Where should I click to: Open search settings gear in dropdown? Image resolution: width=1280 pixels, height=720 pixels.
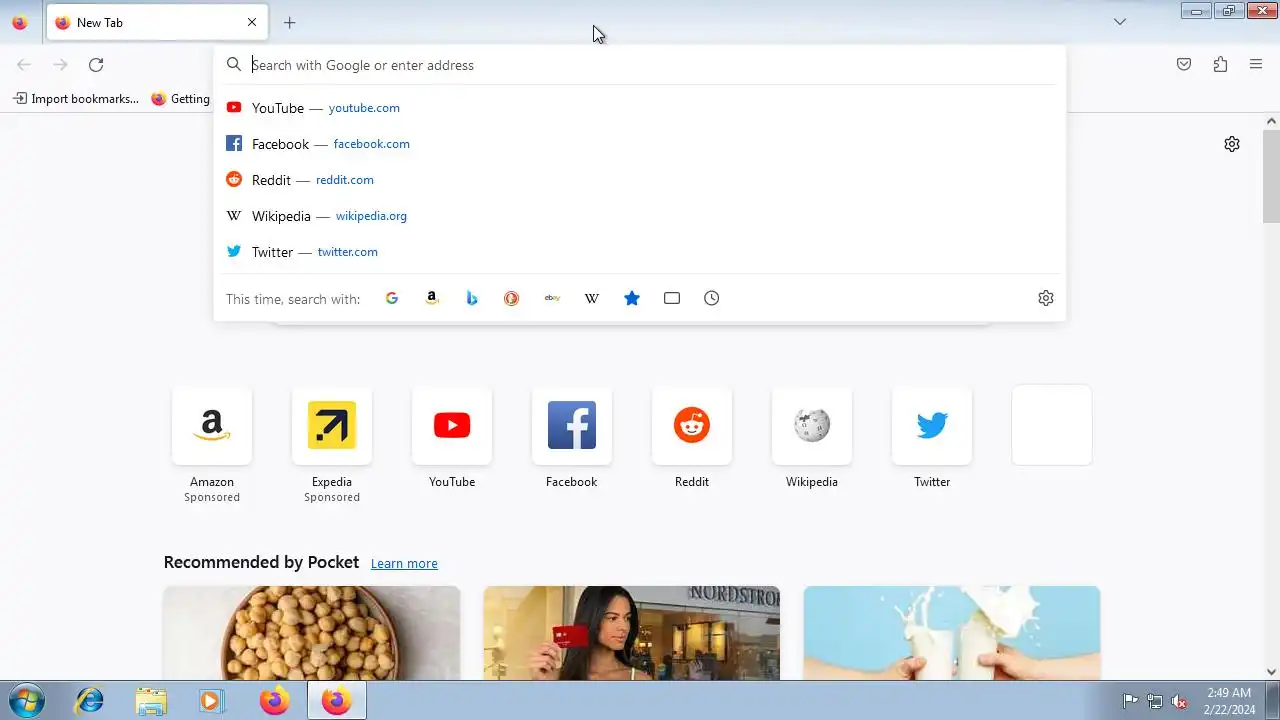(1046, 298)
